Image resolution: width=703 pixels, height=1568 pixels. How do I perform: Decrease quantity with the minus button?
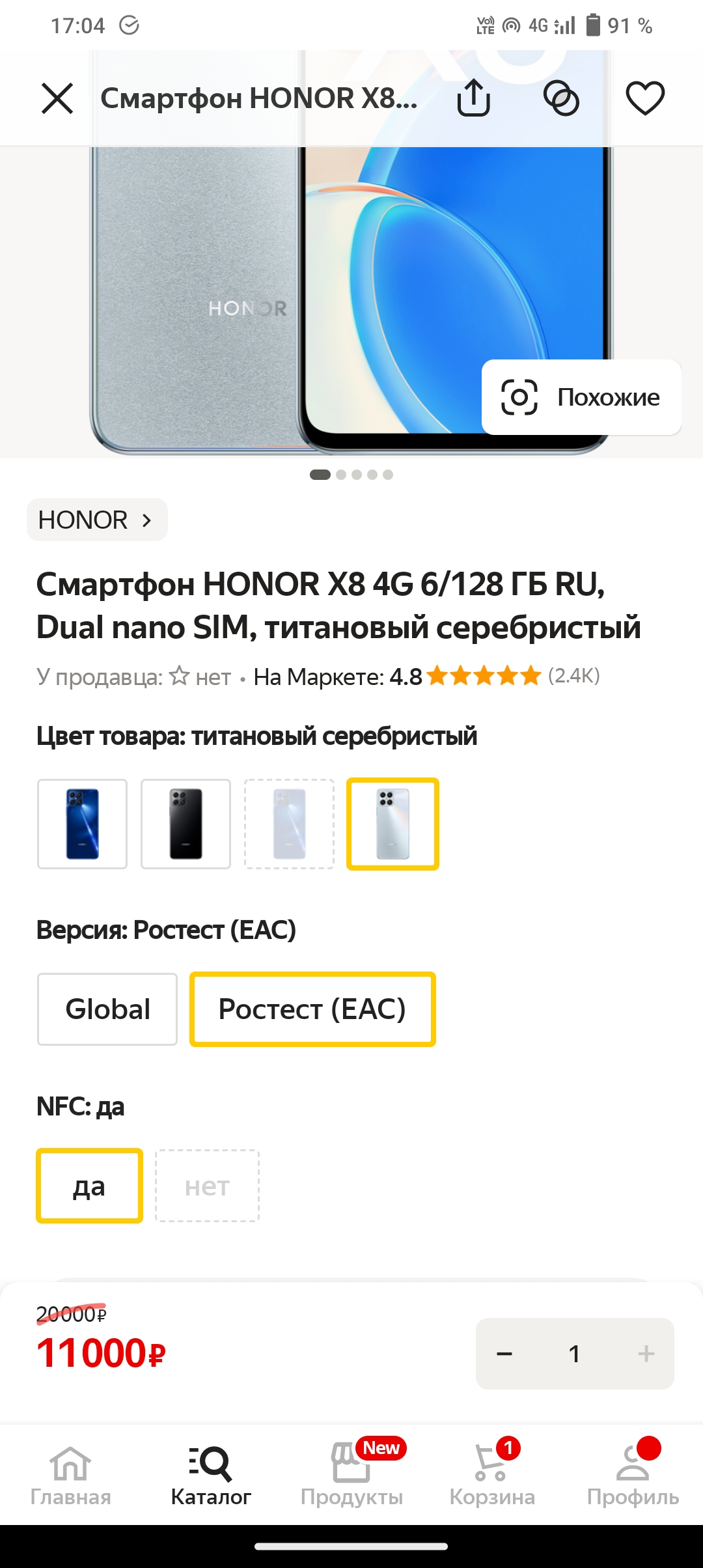504,1354
